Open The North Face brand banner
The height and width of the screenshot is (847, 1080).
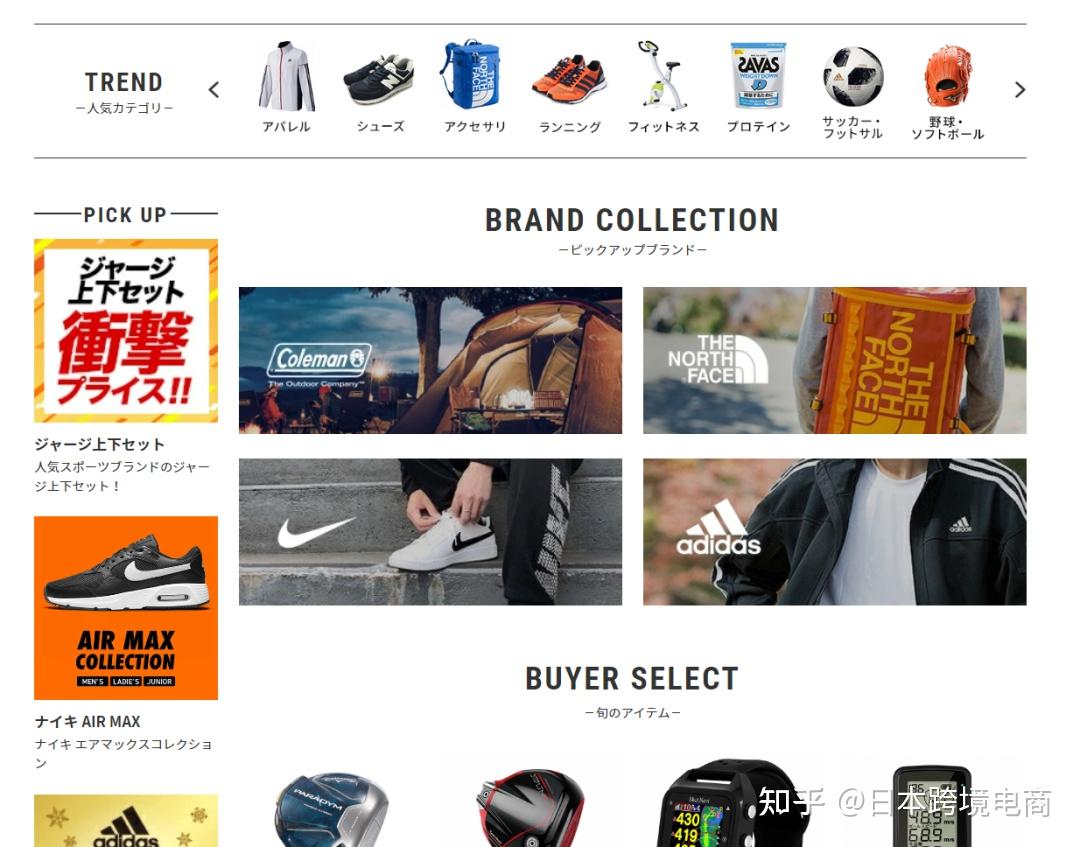[835, 360]
